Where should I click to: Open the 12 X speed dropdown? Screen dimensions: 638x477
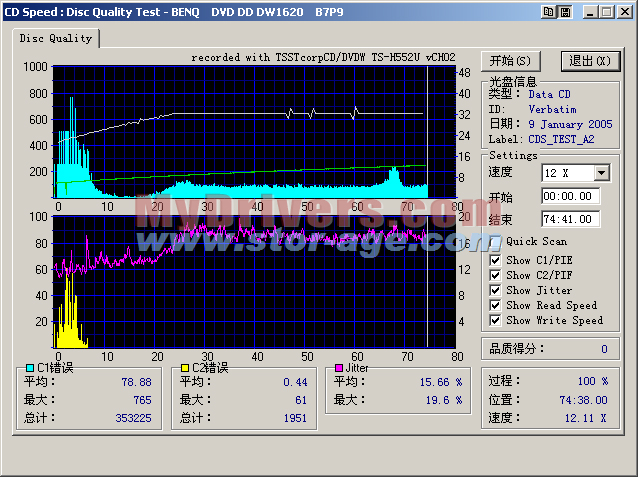point(601,173)
